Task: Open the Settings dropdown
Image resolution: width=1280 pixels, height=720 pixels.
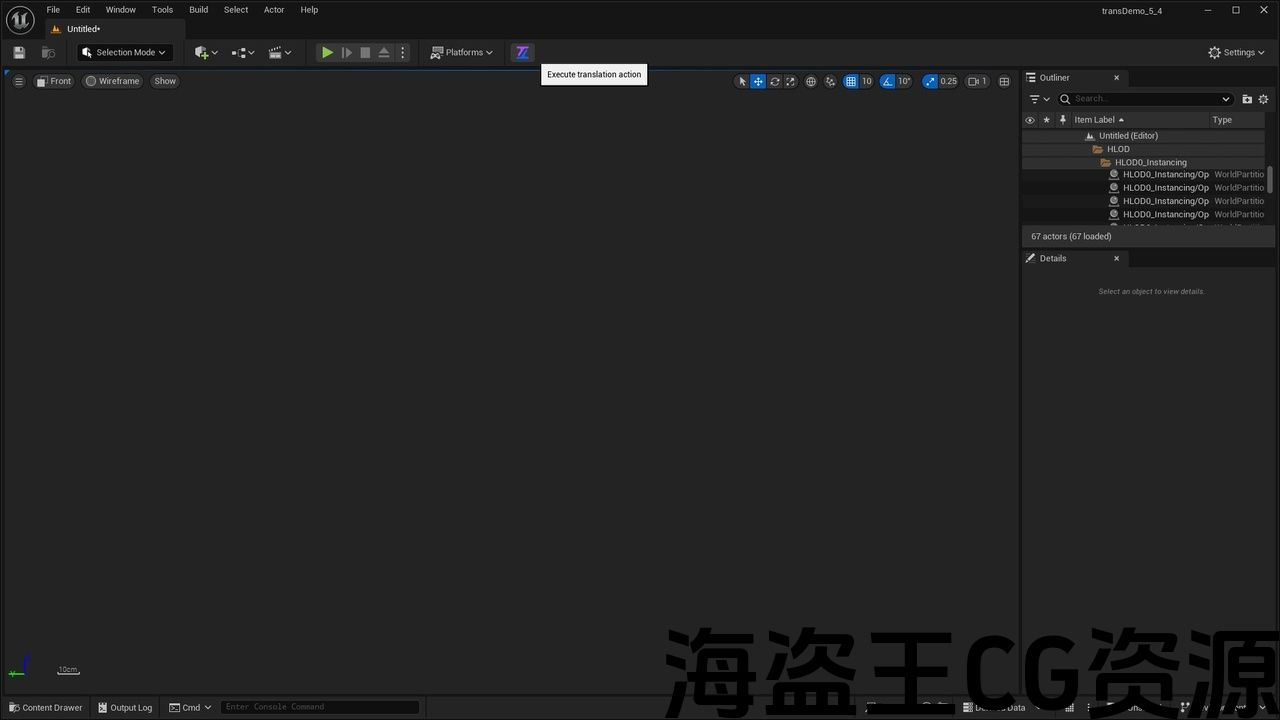Action: coord(1236,53)
